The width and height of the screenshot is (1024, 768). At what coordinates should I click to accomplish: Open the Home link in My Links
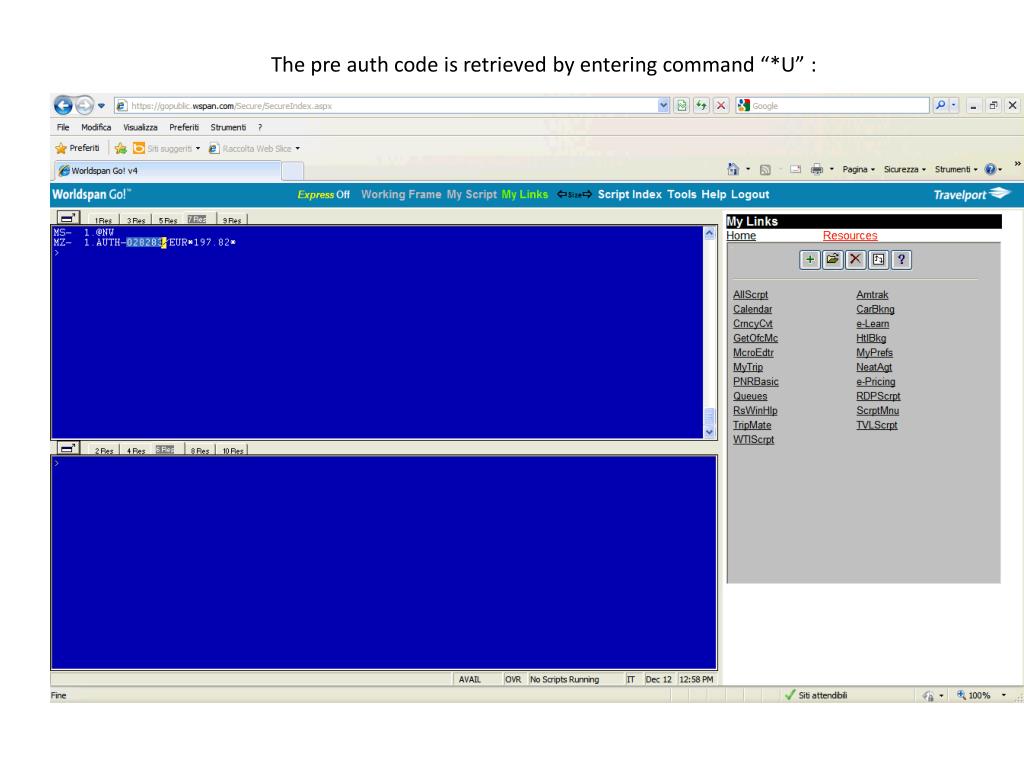(741, 236)
